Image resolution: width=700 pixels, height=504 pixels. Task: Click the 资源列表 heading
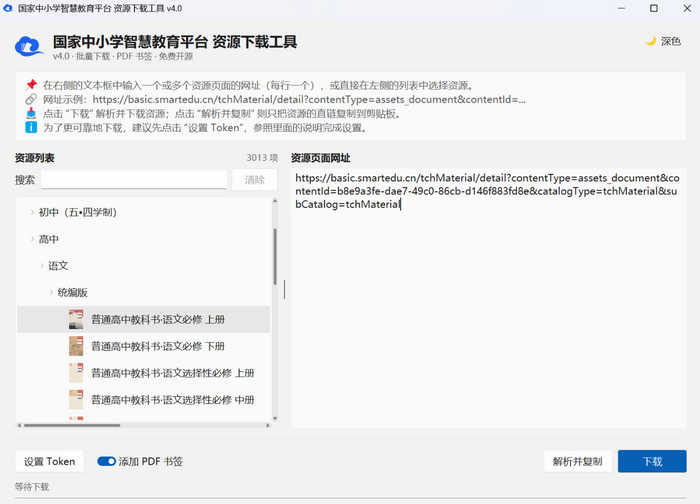pyautogui.click(x=34, y=158)
